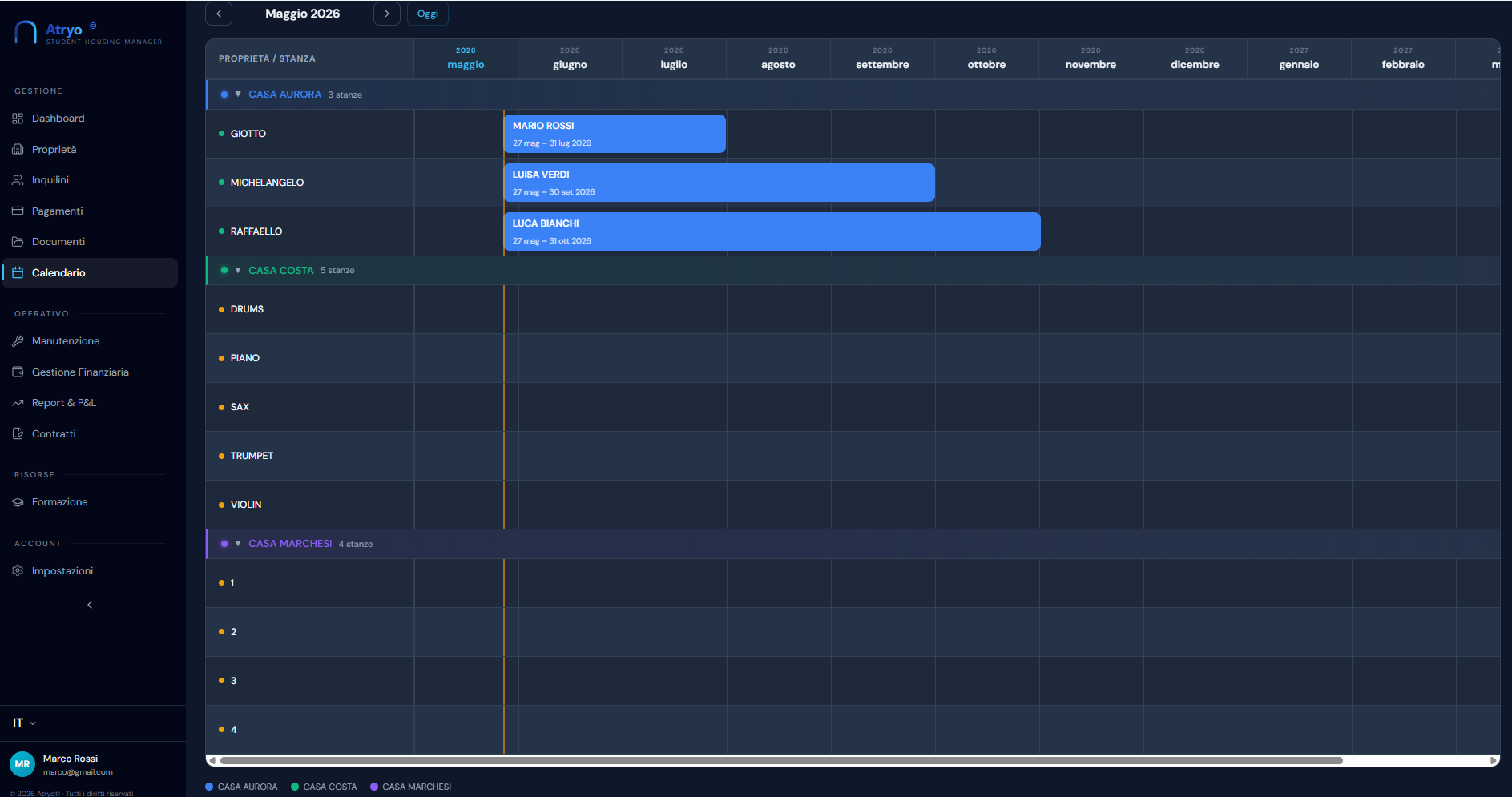Open Formazione page
This screenshot has width=1512, height=797.
pyautogui.click(x=90, y=502)
